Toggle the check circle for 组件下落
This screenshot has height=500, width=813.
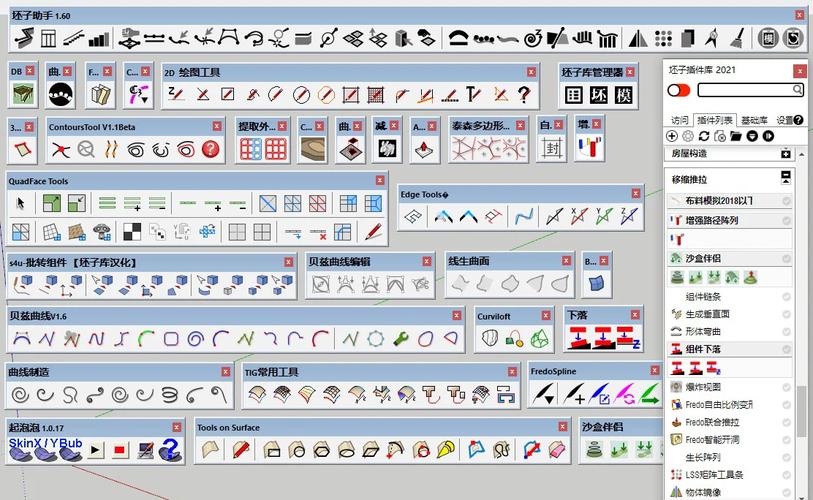coord(787,350)
